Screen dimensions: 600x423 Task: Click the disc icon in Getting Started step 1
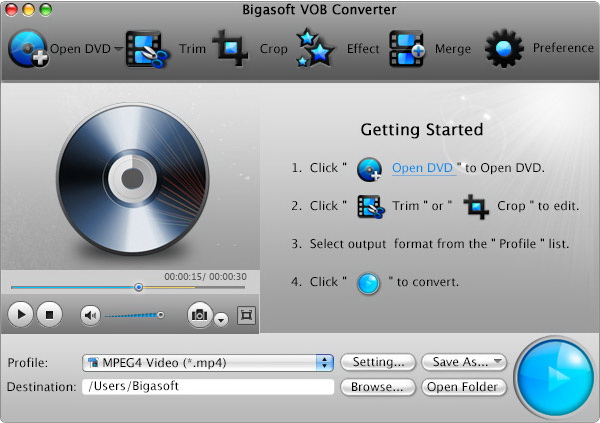tap(369, 169)
